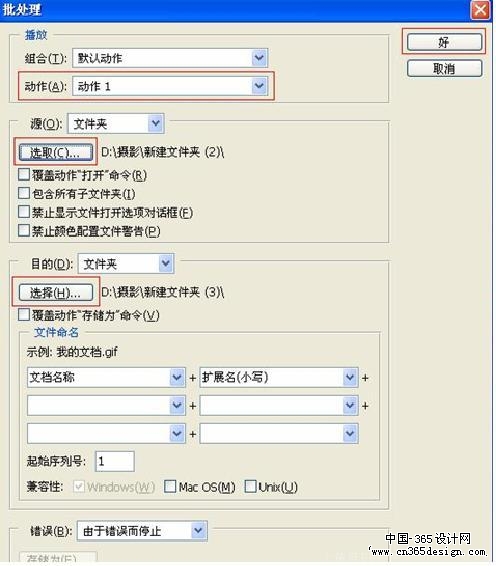Expand the empty second-row left naming dropdown
The height and width of the screenshot is (566, 496).
coord(106,405)
